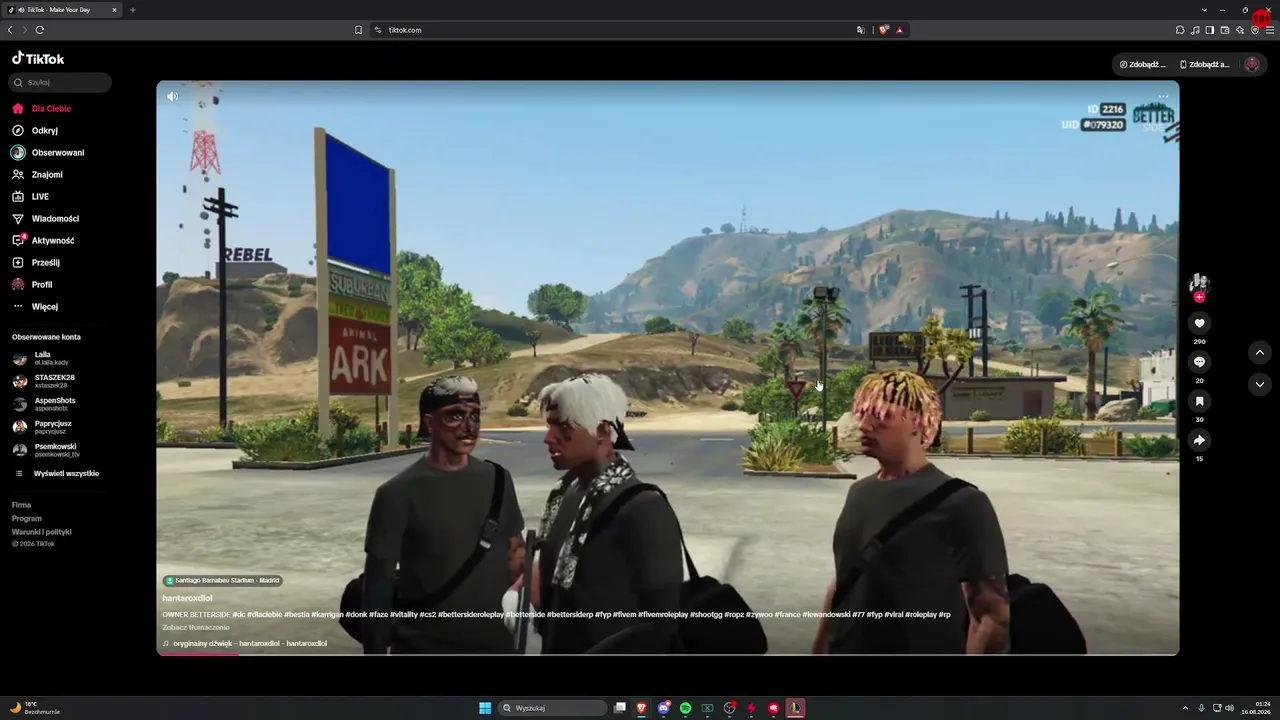
Task: Open the TikTok home logo
Action: tap(38, 59)
